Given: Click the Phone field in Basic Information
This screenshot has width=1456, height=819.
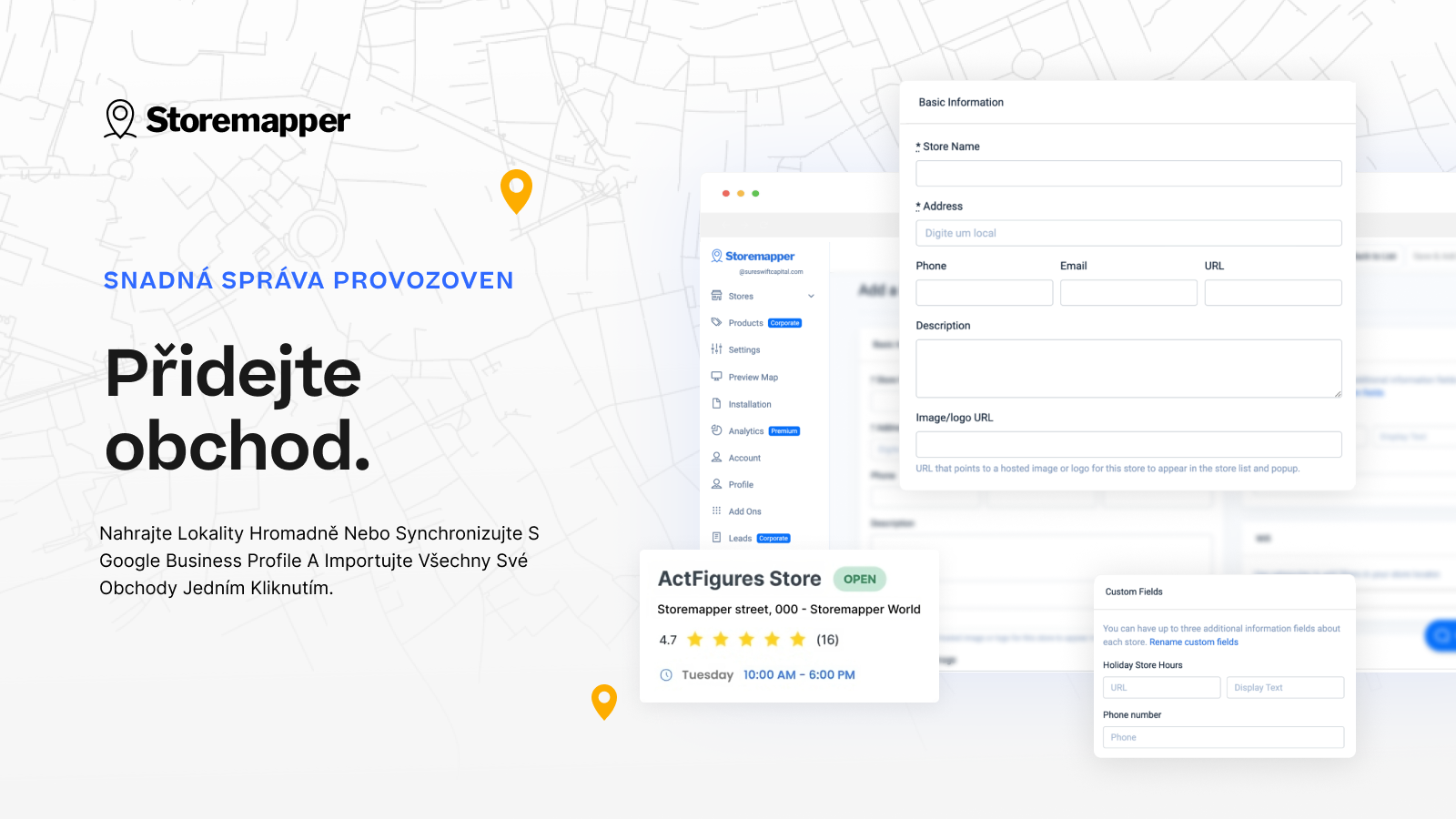Looking at the screenshot, I should pyautogui.click(x=985, y=293).
